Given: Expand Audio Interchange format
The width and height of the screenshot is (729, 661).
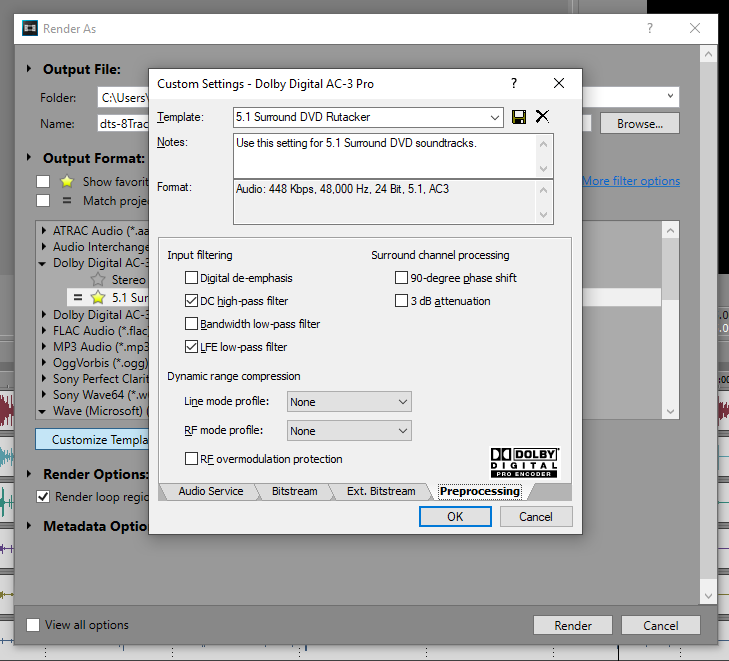Looking at the screenshot, I should 43,246.
